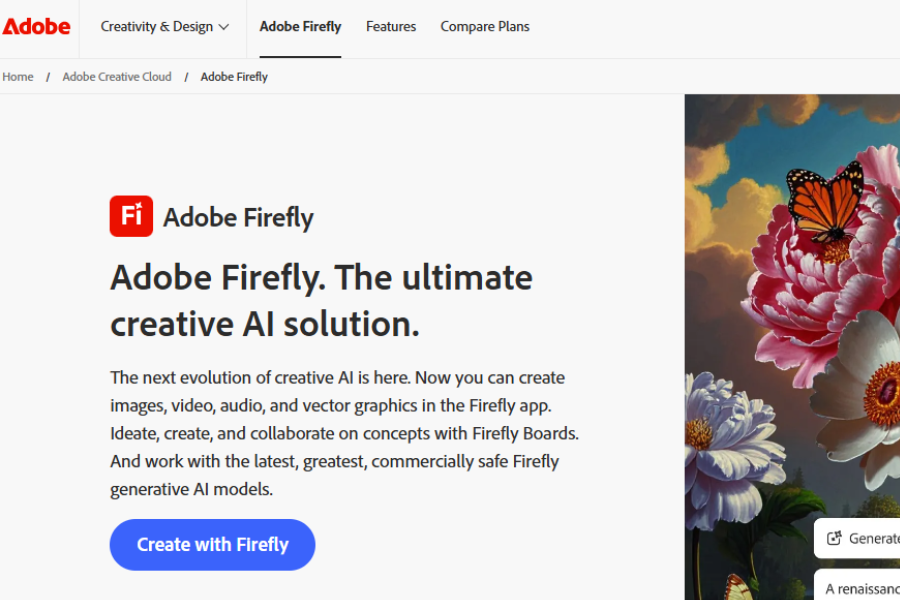Click the text 'The next evolution of creative AI'
This screenshot has width=900, height=600.
click(232, 377)
